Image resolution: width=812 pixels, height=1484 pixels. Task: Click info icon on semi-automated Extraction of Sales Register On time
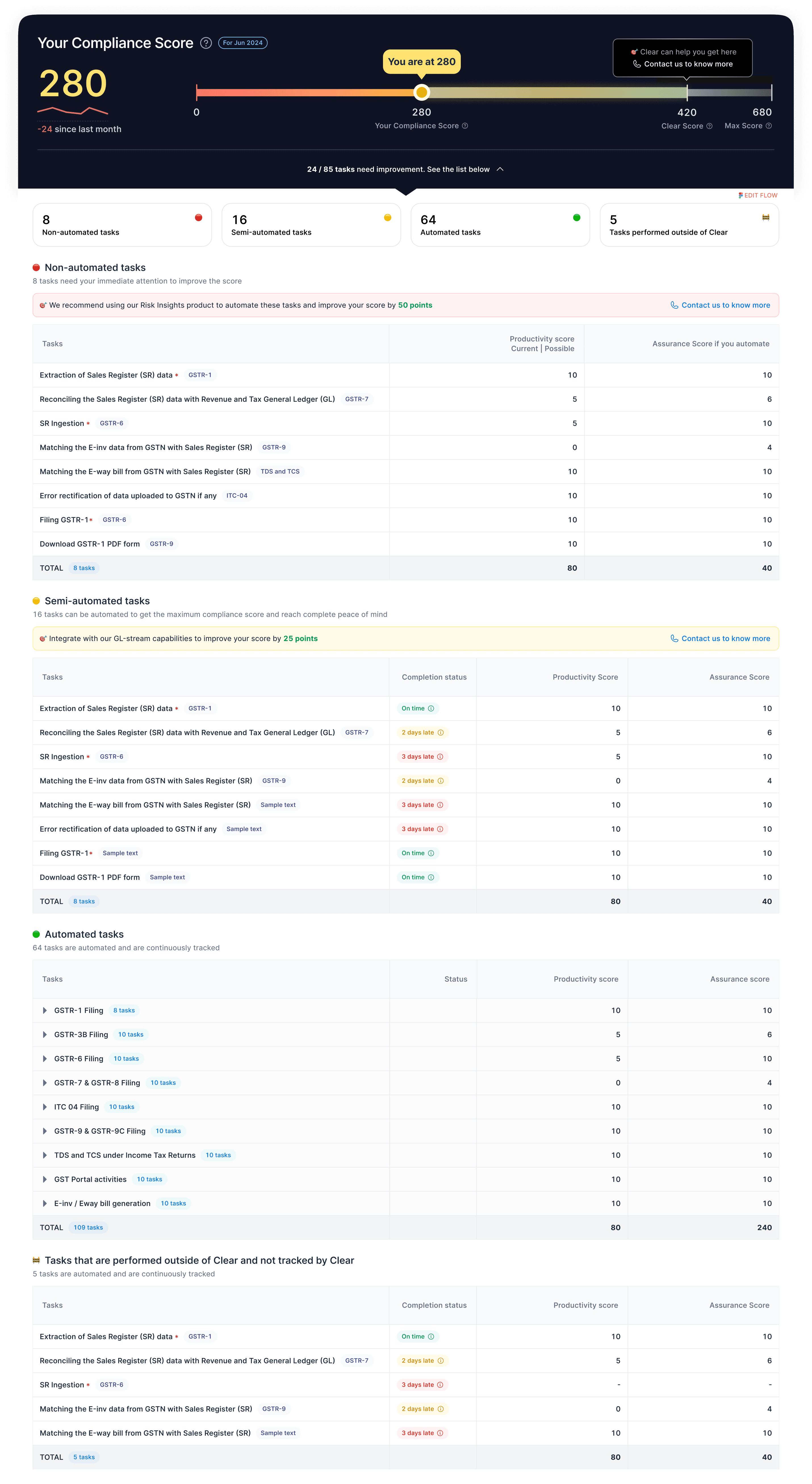click(431, 709)
